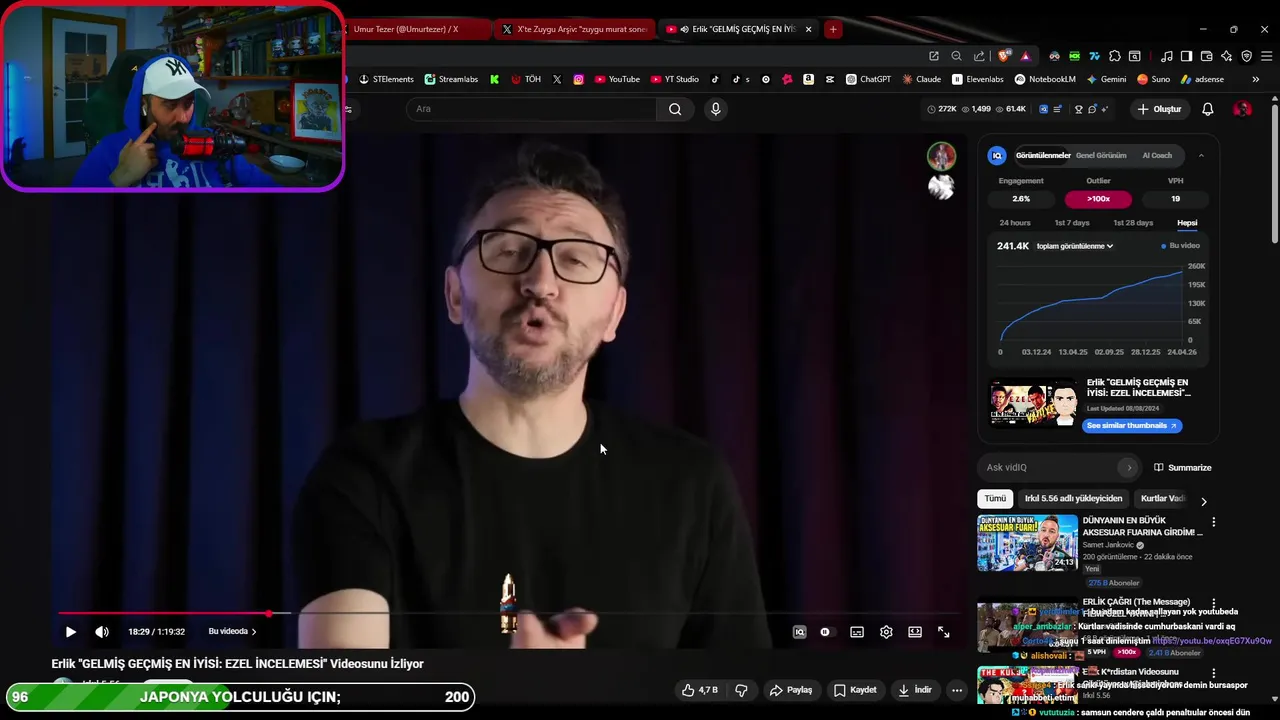The width and height of the screenshot is (1280, 720).
Task: Switch to theater mode
Action: click(915, 632)
